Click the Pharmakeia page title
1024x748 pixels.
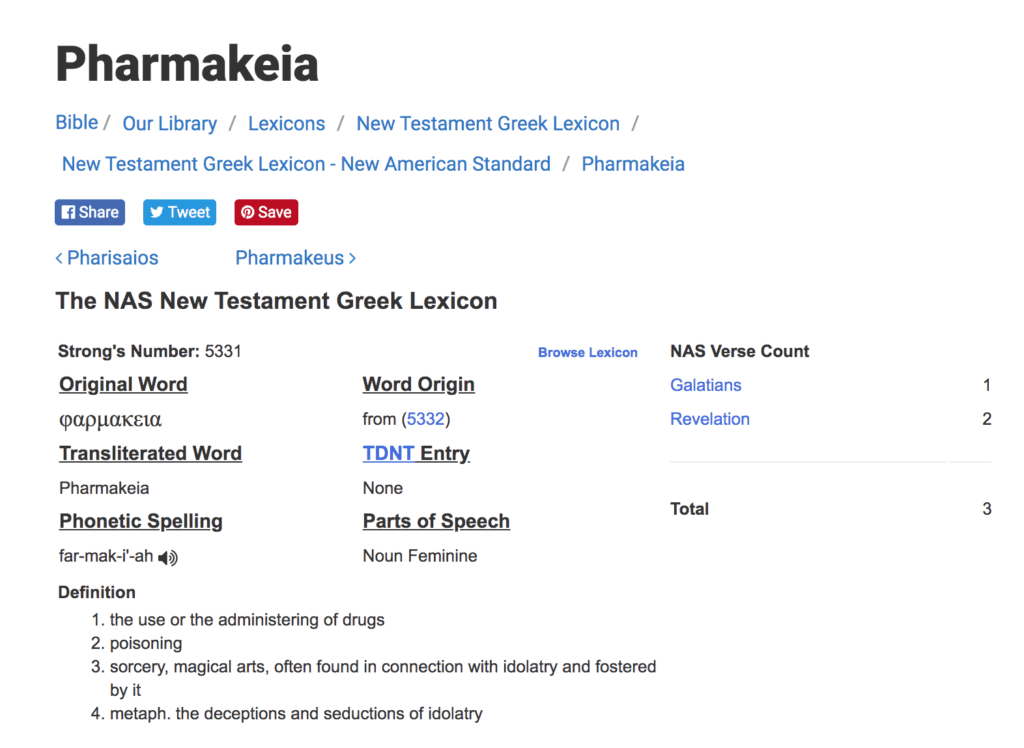point(187,64)
